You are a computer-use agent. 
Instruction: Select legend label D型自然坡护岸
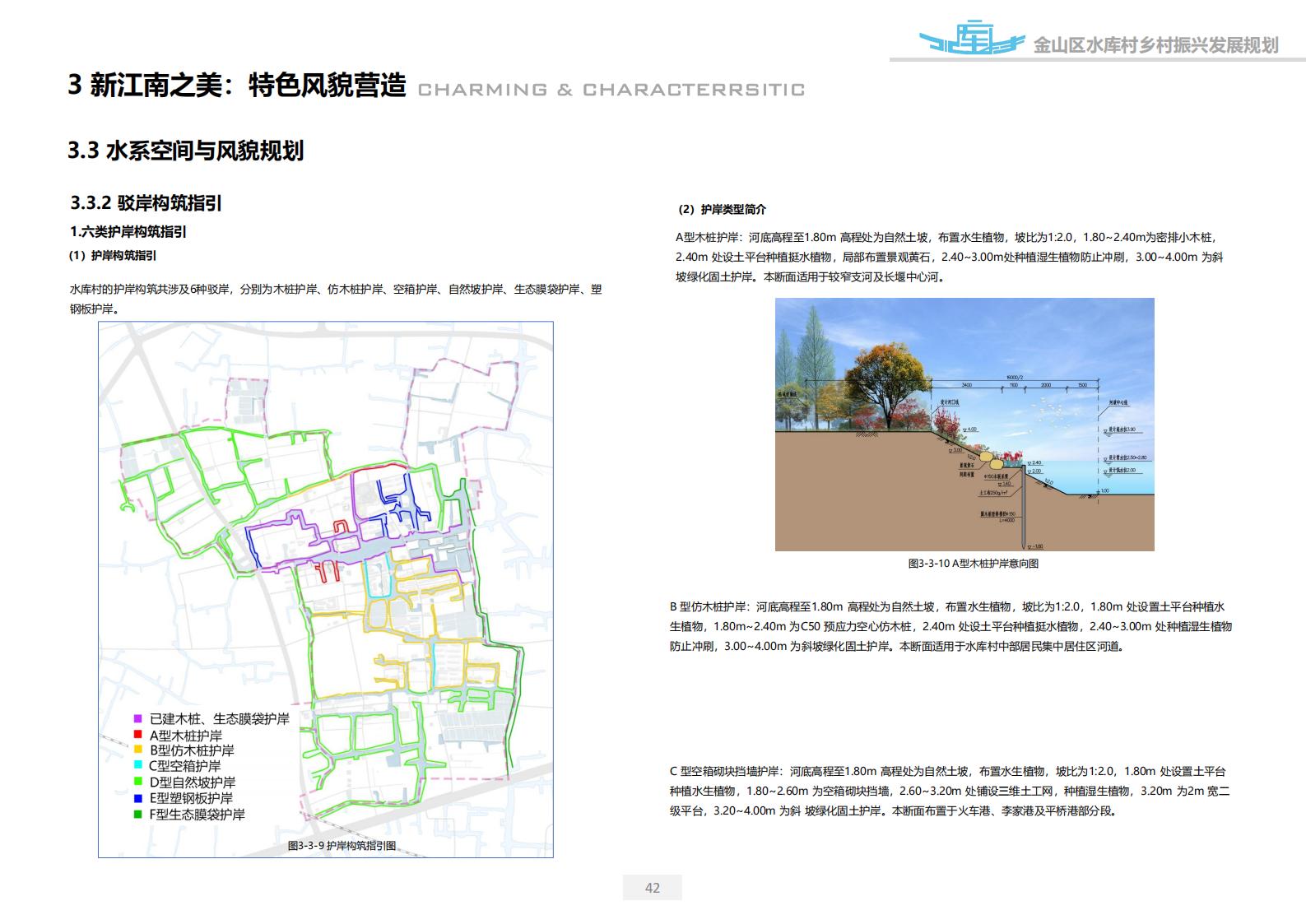193,782
